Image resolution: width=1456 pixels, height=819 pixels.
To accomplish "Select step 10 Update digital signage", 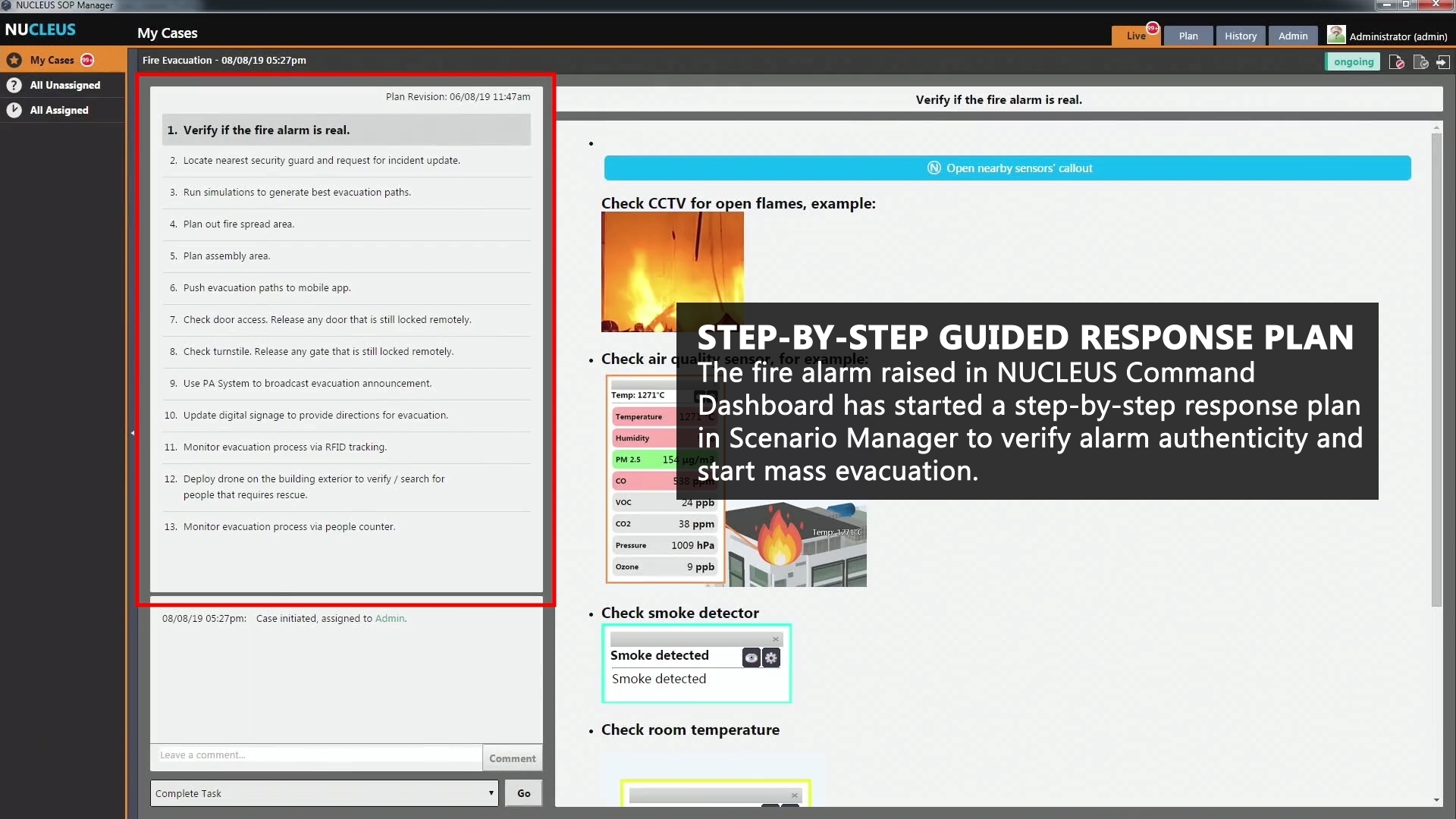I will point(347,416).
